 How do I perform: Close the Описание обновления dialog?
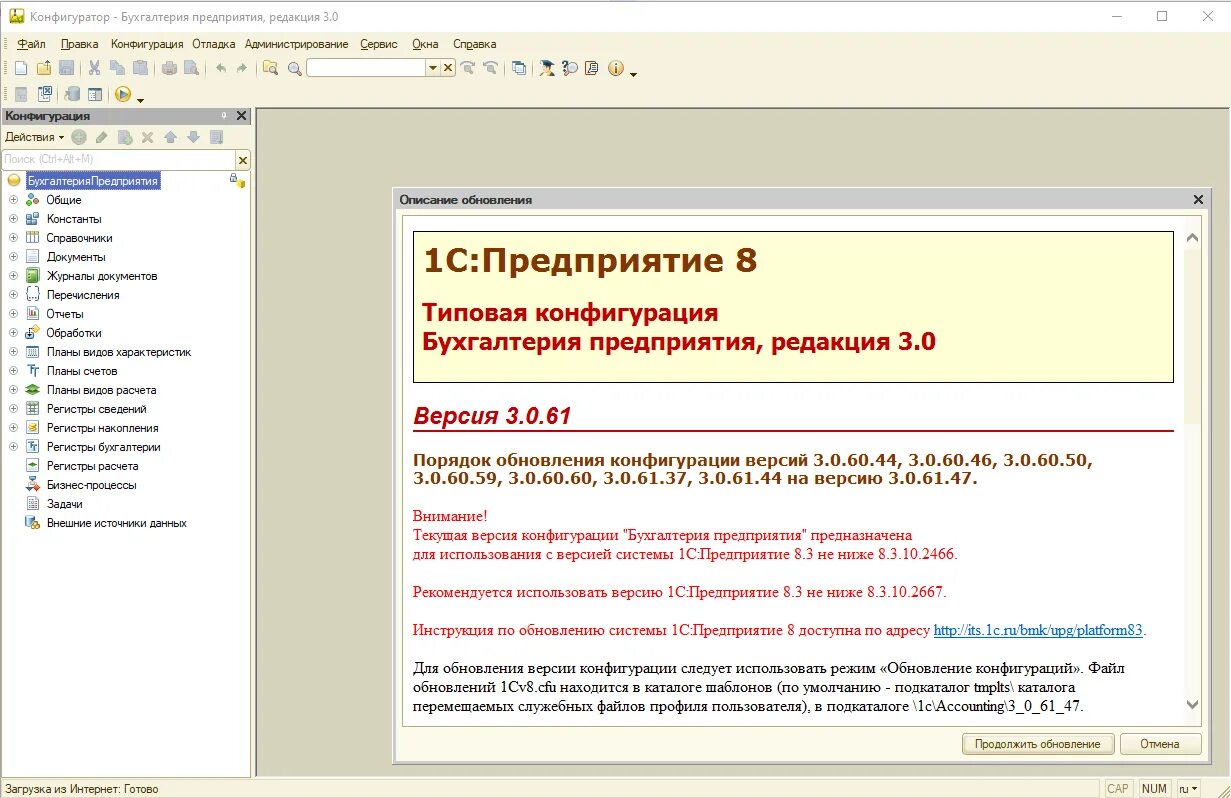tap(1198, 200)
